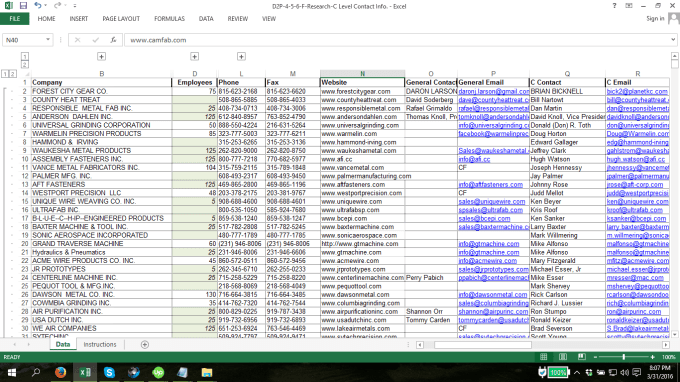Click the Cancel X icon in formula bar

[77, 40]
